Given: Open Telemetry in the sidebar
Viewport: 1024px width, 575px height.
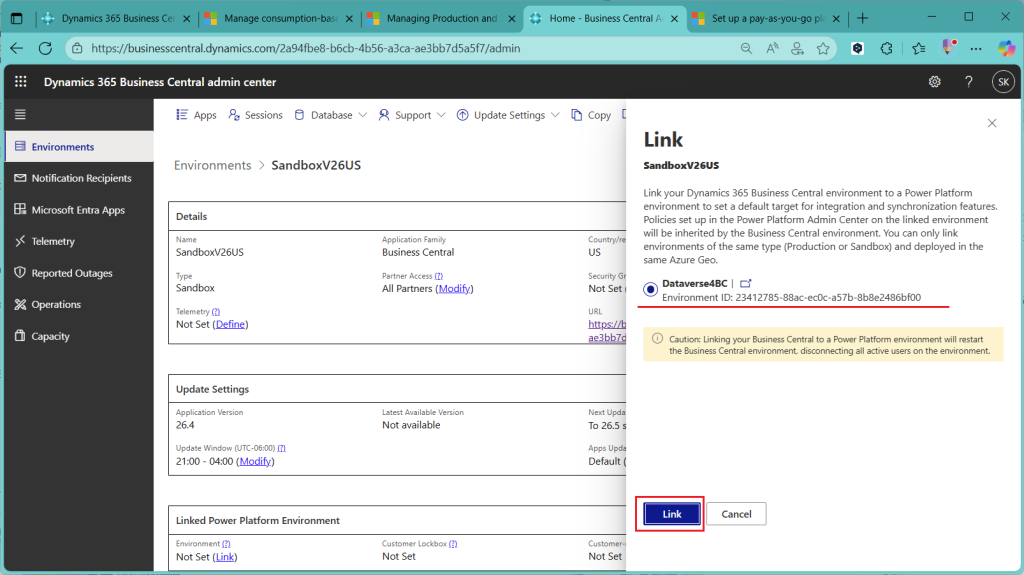Looking at the screenshot, I should 79,241.
